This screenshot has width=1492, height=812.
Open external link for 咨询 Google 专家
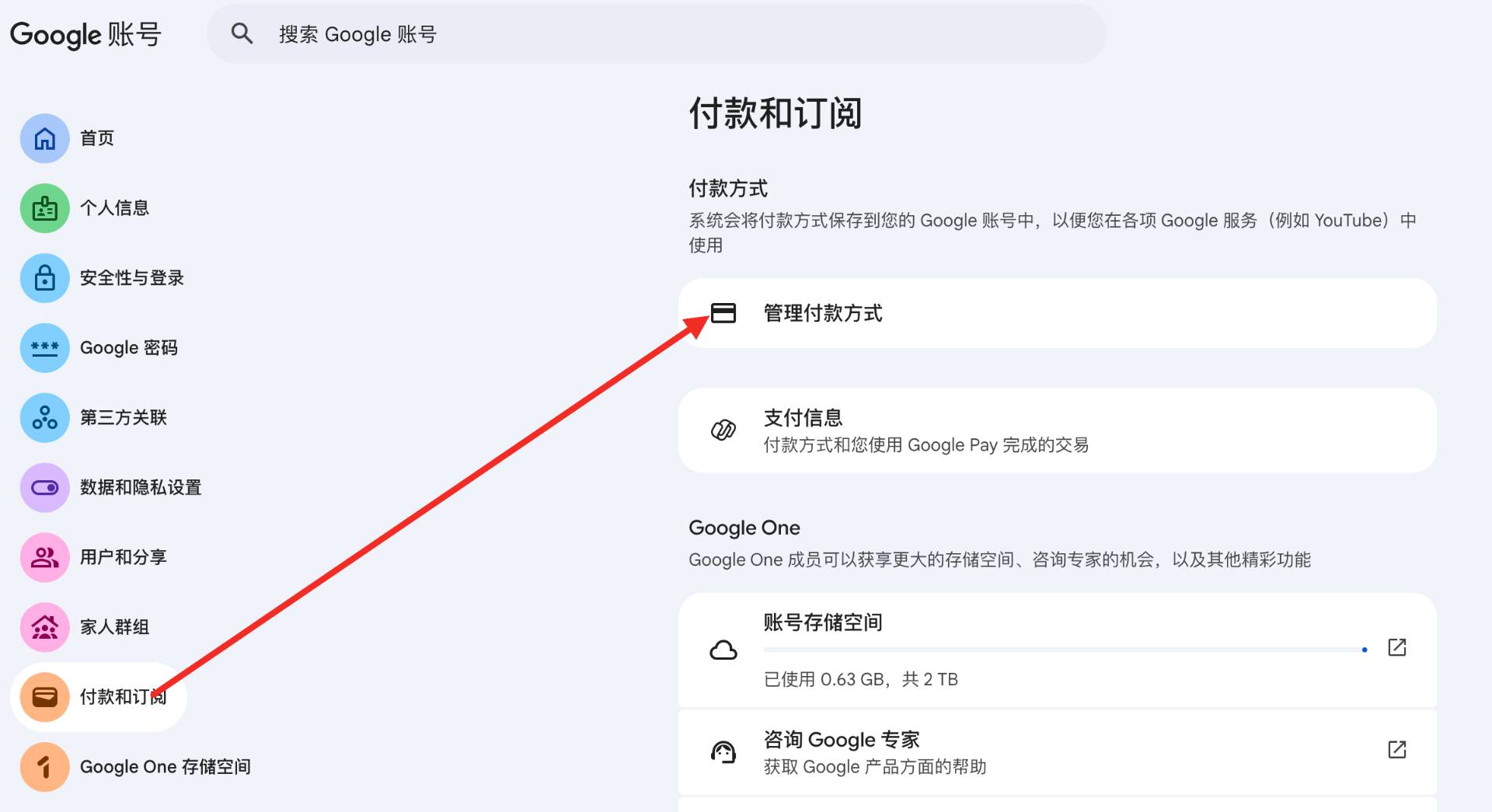pos(1396,750)
